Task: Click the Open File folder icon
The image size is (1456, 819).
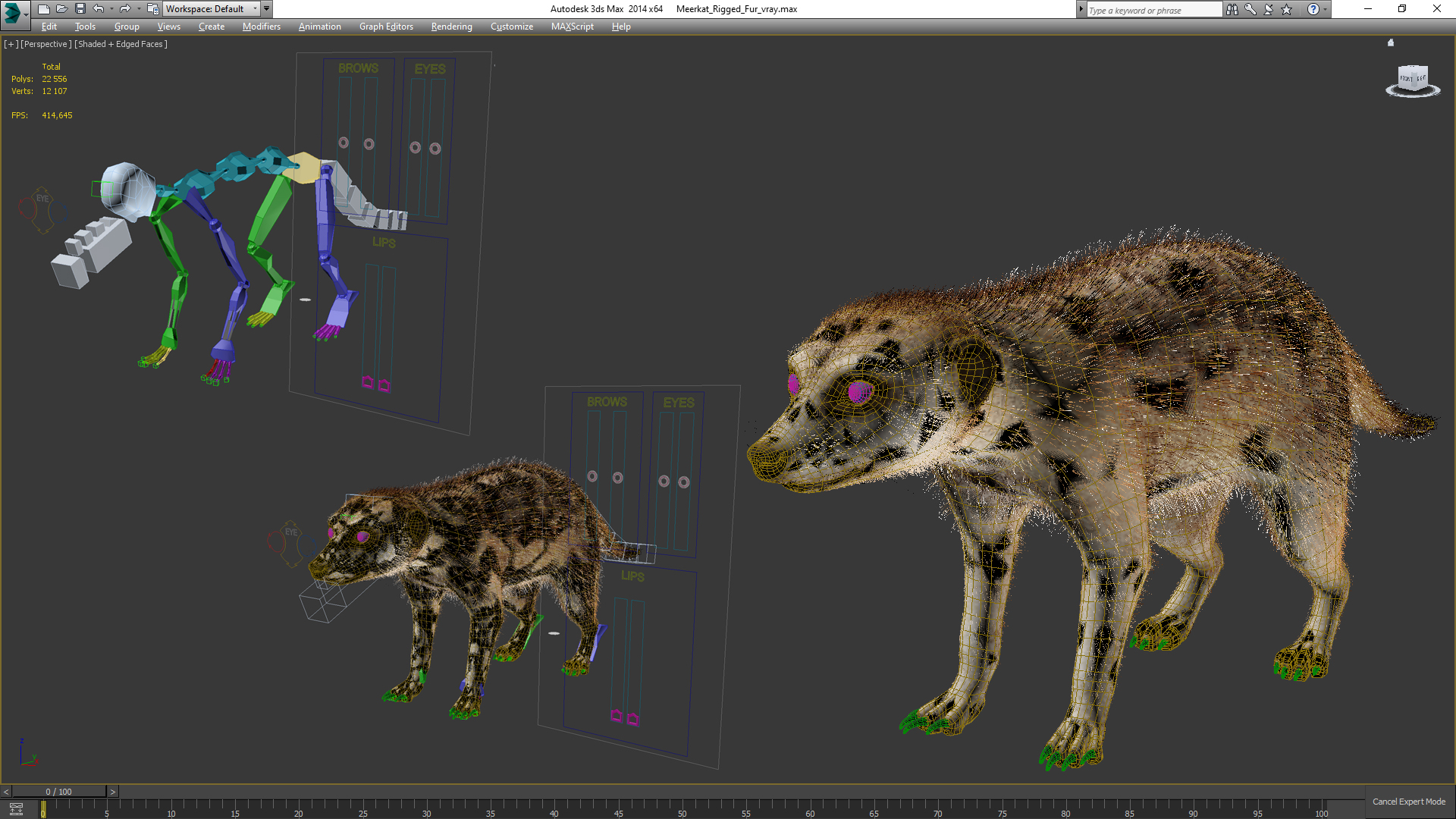Action: point(61,9)
